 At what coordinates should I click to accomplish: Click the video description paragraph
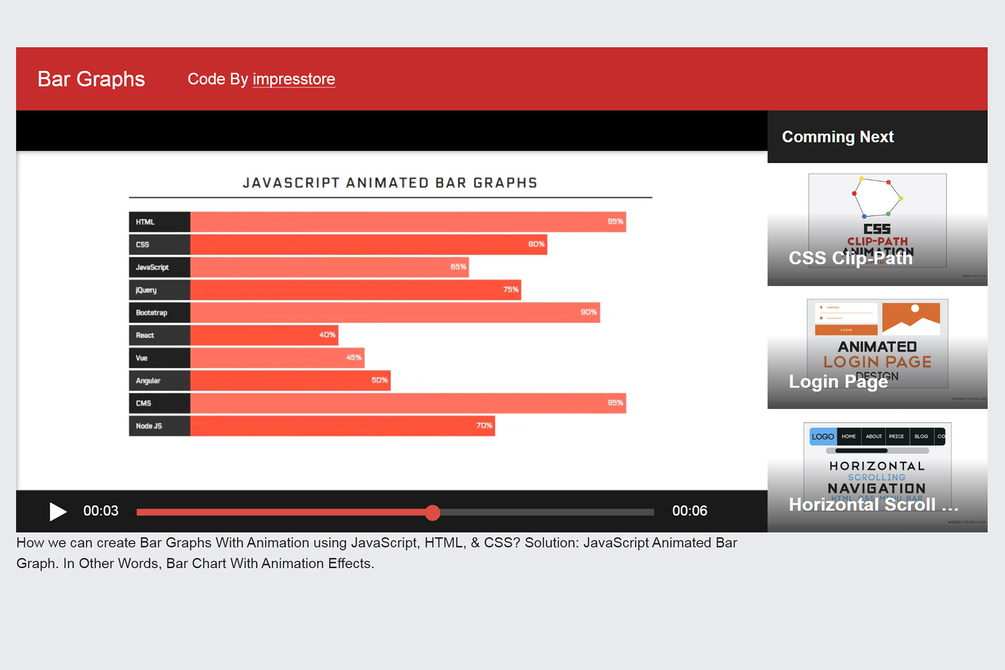(377, 553)
